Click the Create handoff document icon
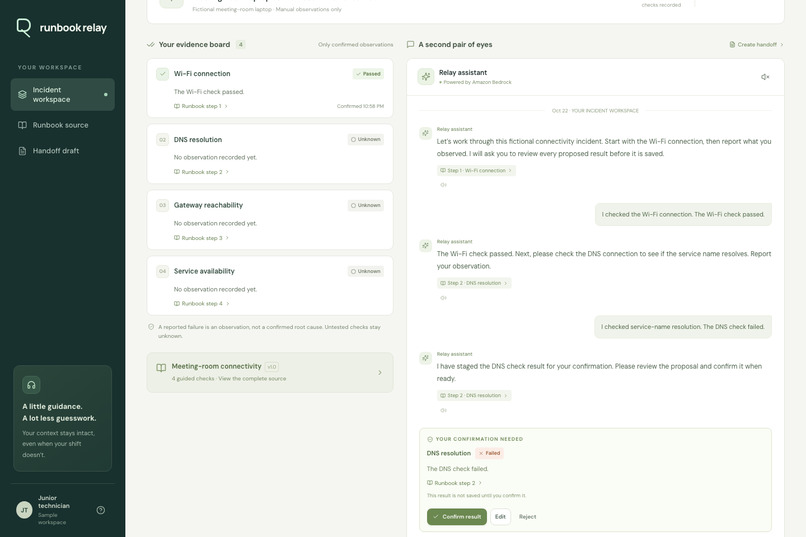This screenshot has height=537, width=806. pyautogui.click(x=732, y=45)
